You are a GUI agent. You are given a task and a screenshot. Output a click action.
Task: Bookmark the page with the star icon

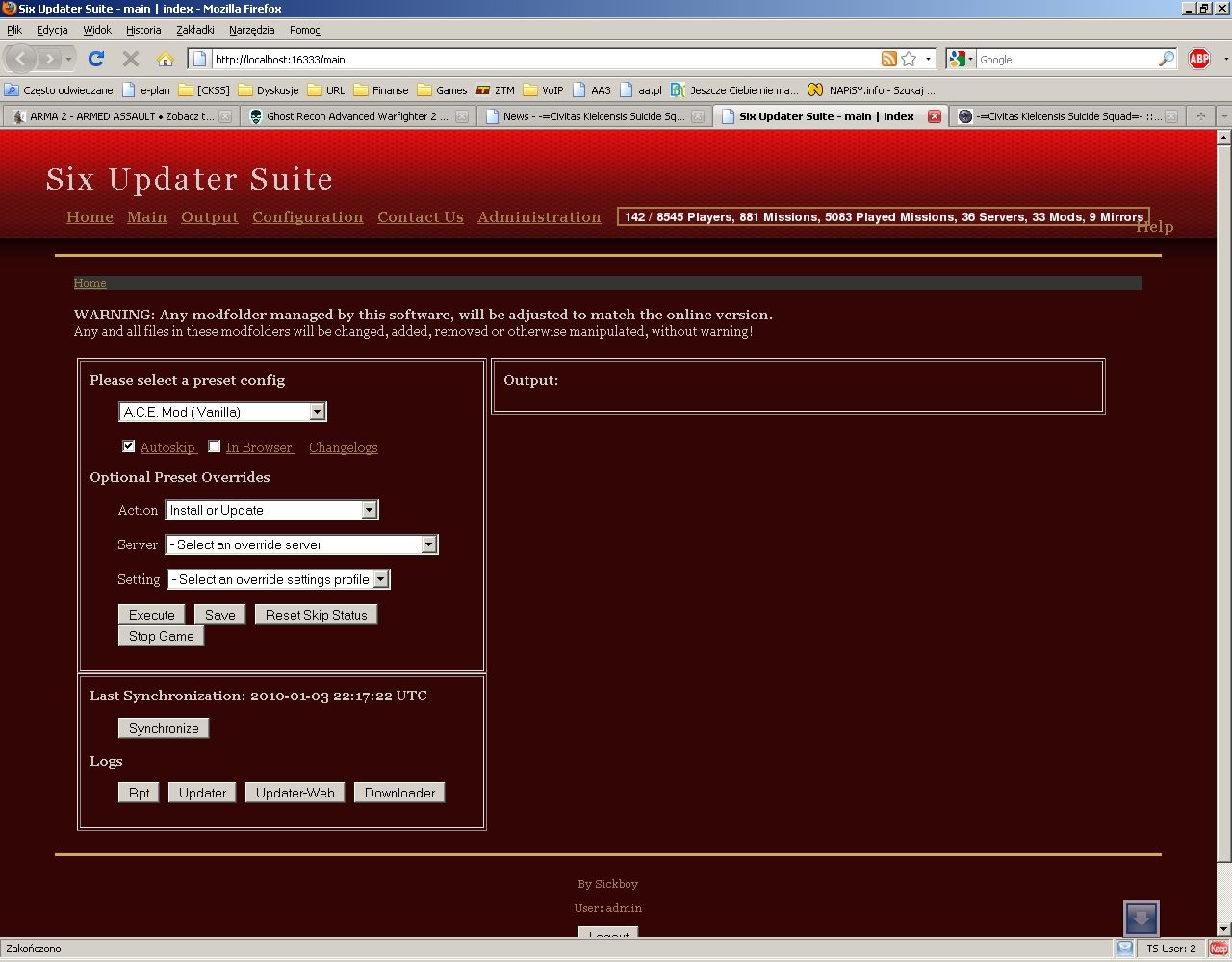point(909,59)
